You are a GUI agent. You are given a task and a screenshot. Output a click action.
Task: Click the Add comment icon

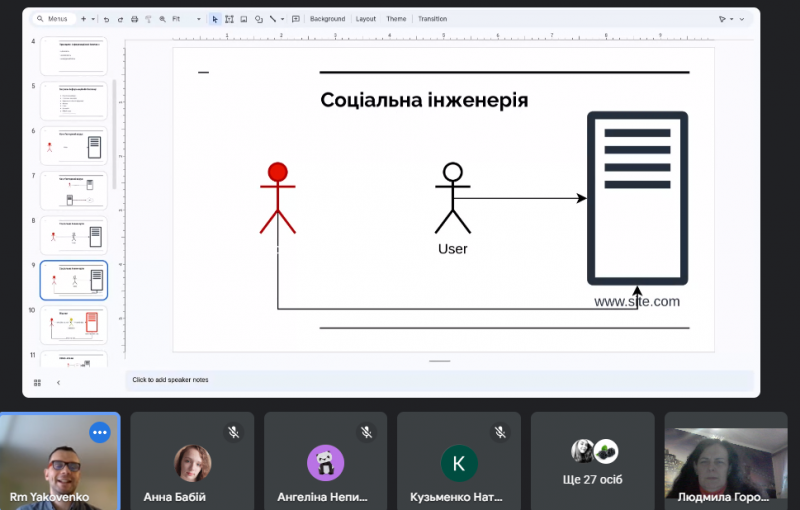tap(295, 19)
